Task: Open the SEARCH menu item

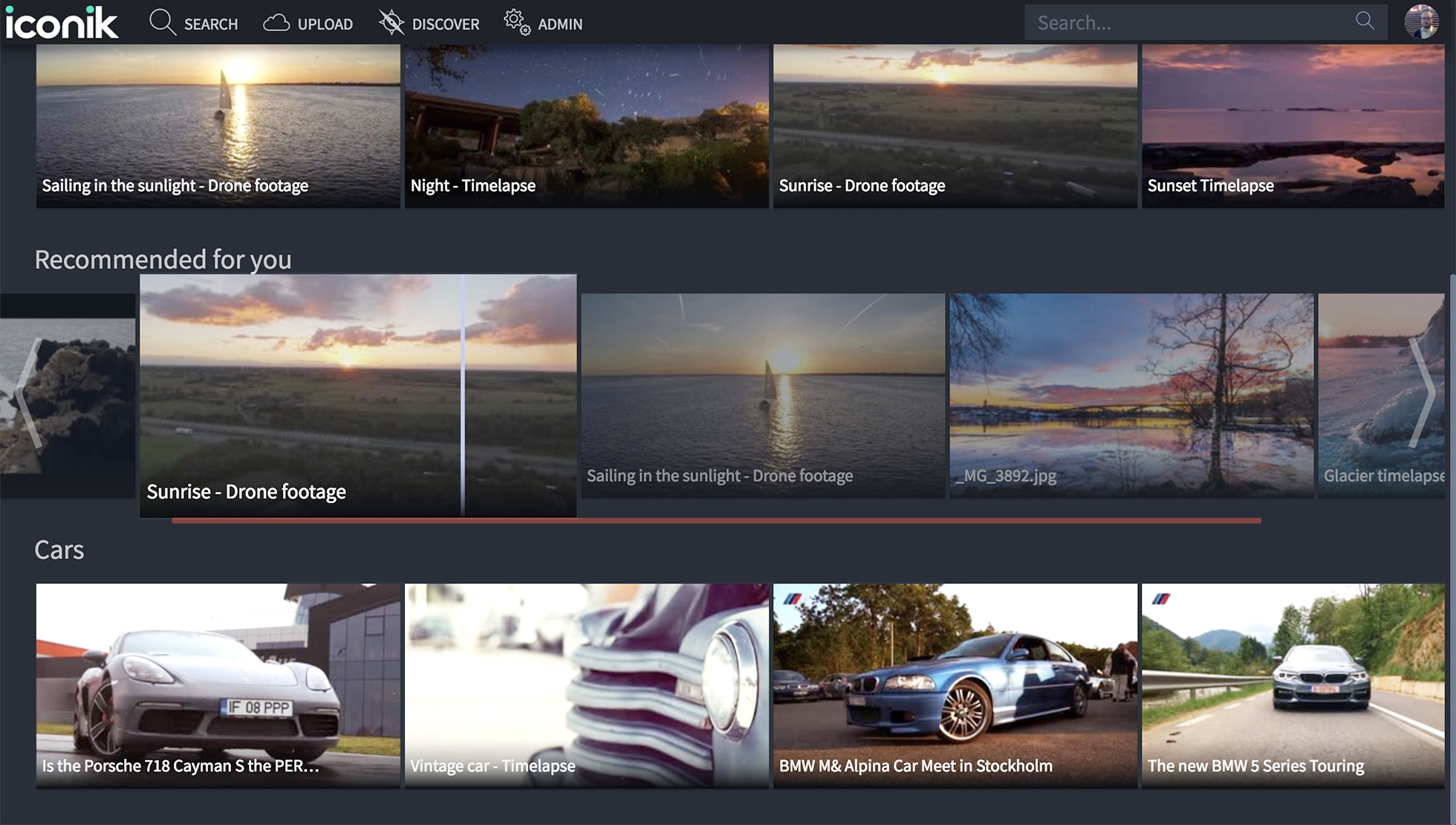Action: coord(194,24)
